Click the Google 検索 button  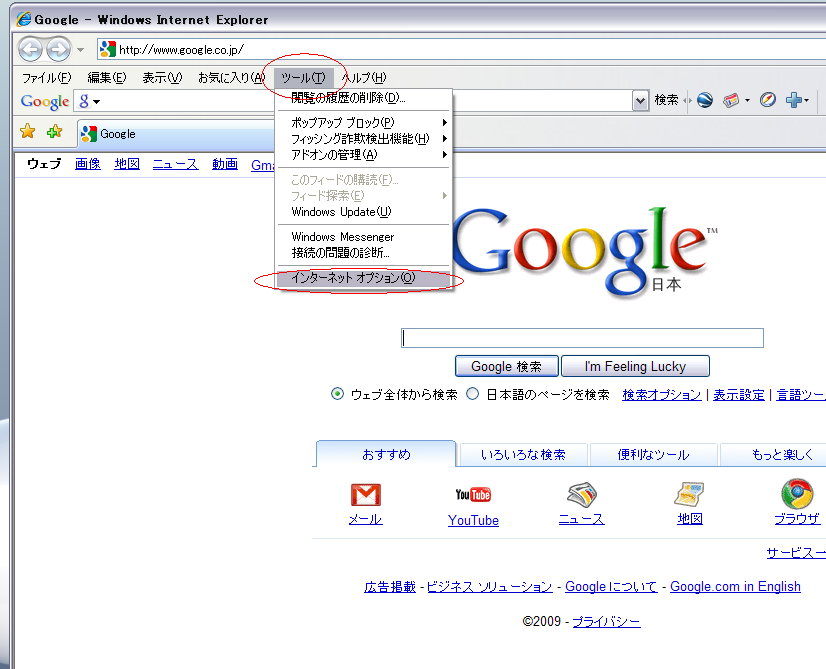(x=507, y=366)
